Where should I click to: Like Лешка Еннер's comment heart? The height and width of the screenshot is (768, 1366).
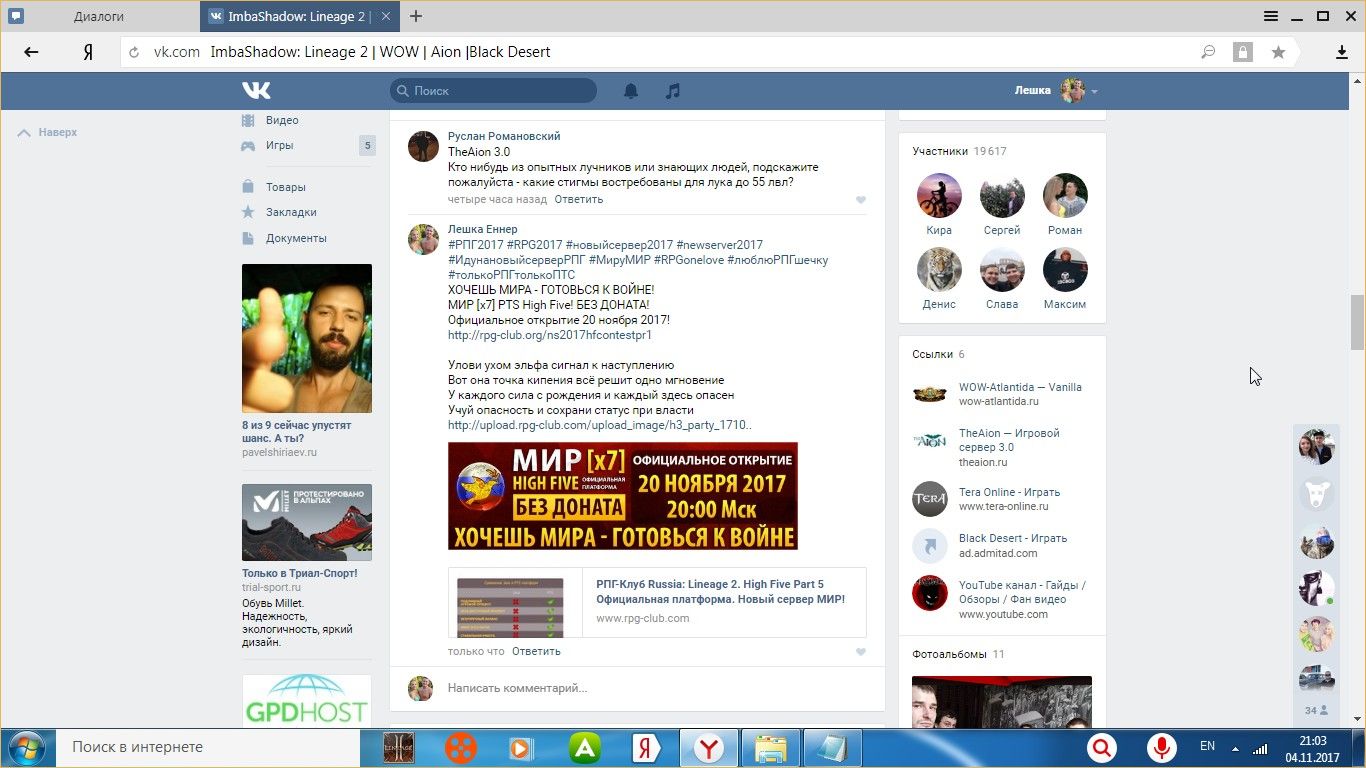click(860, 652)
